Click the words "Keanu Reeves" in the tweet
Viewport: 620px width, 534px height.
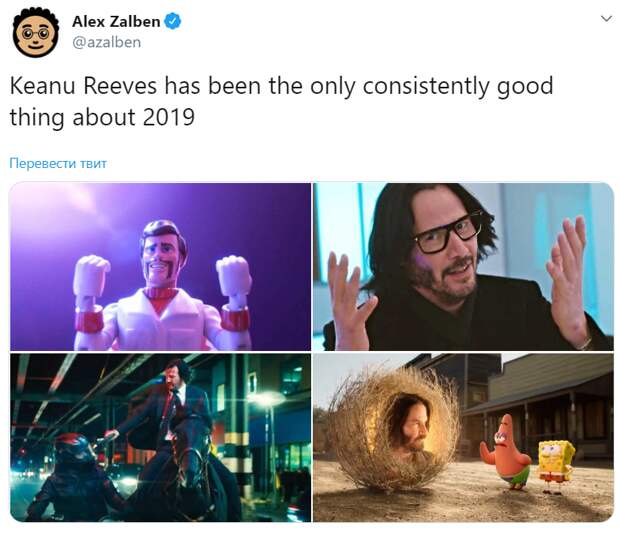(83, 86)
